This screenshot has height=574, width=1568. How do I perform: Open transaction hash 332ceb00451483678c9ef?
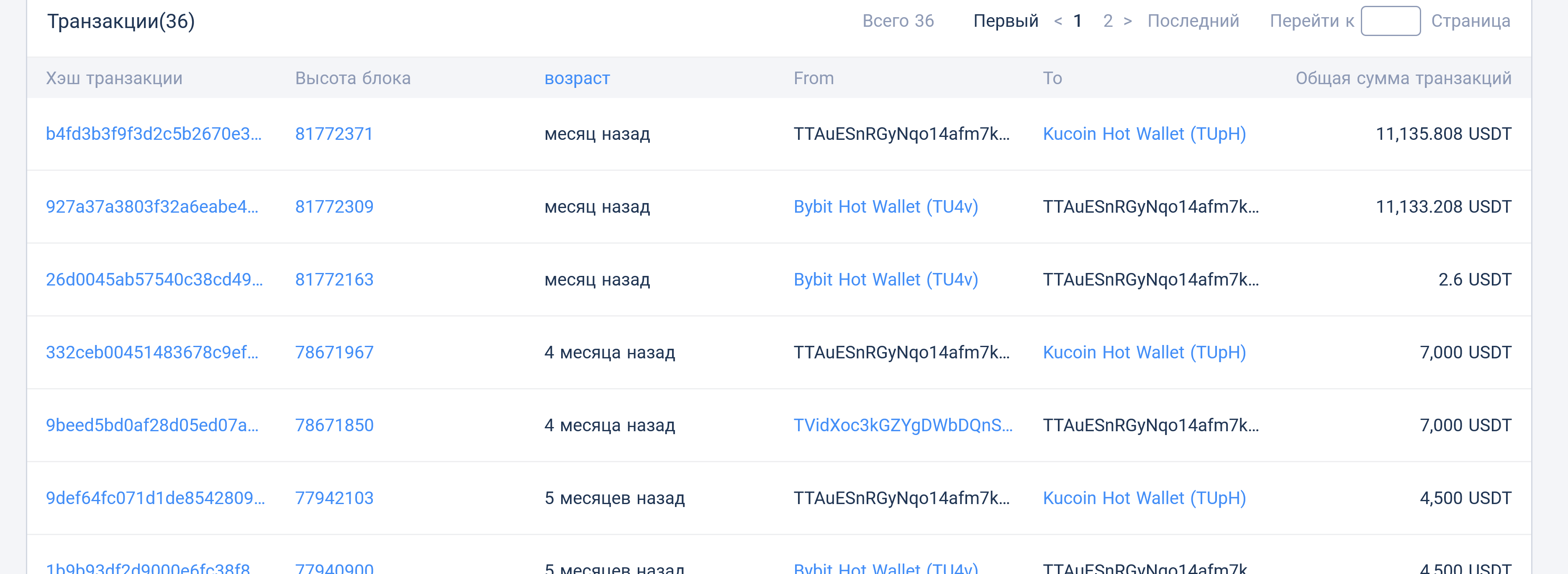pos(152,353)
